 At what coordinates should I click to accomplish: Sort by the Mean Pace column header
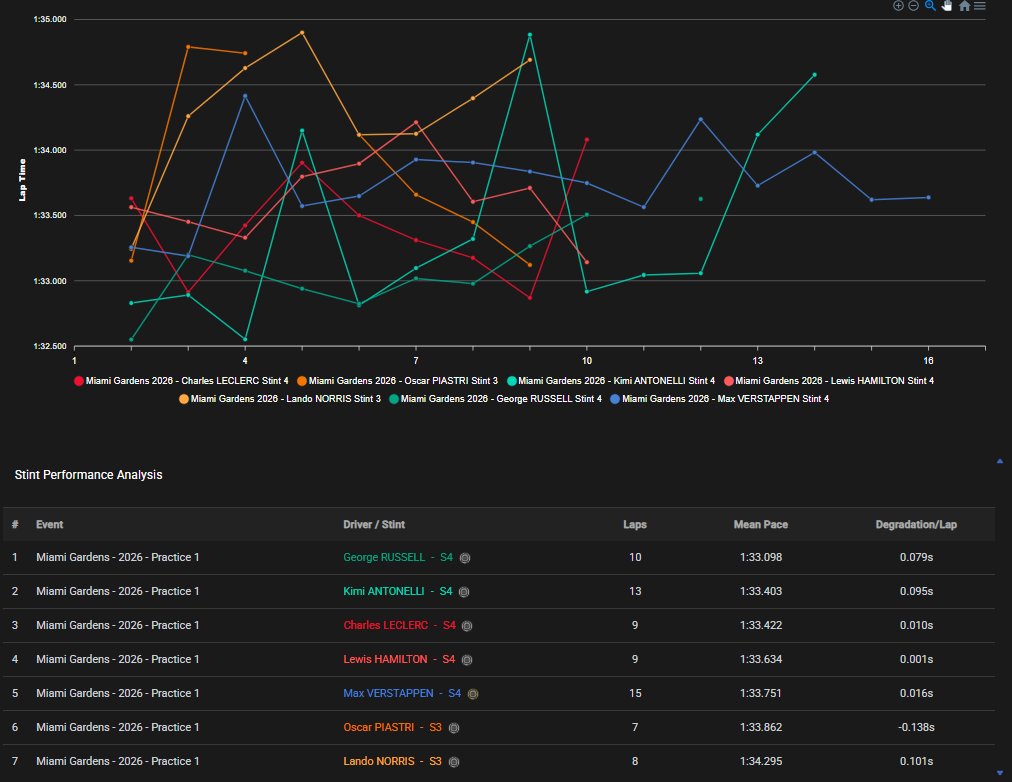[761, 525]
